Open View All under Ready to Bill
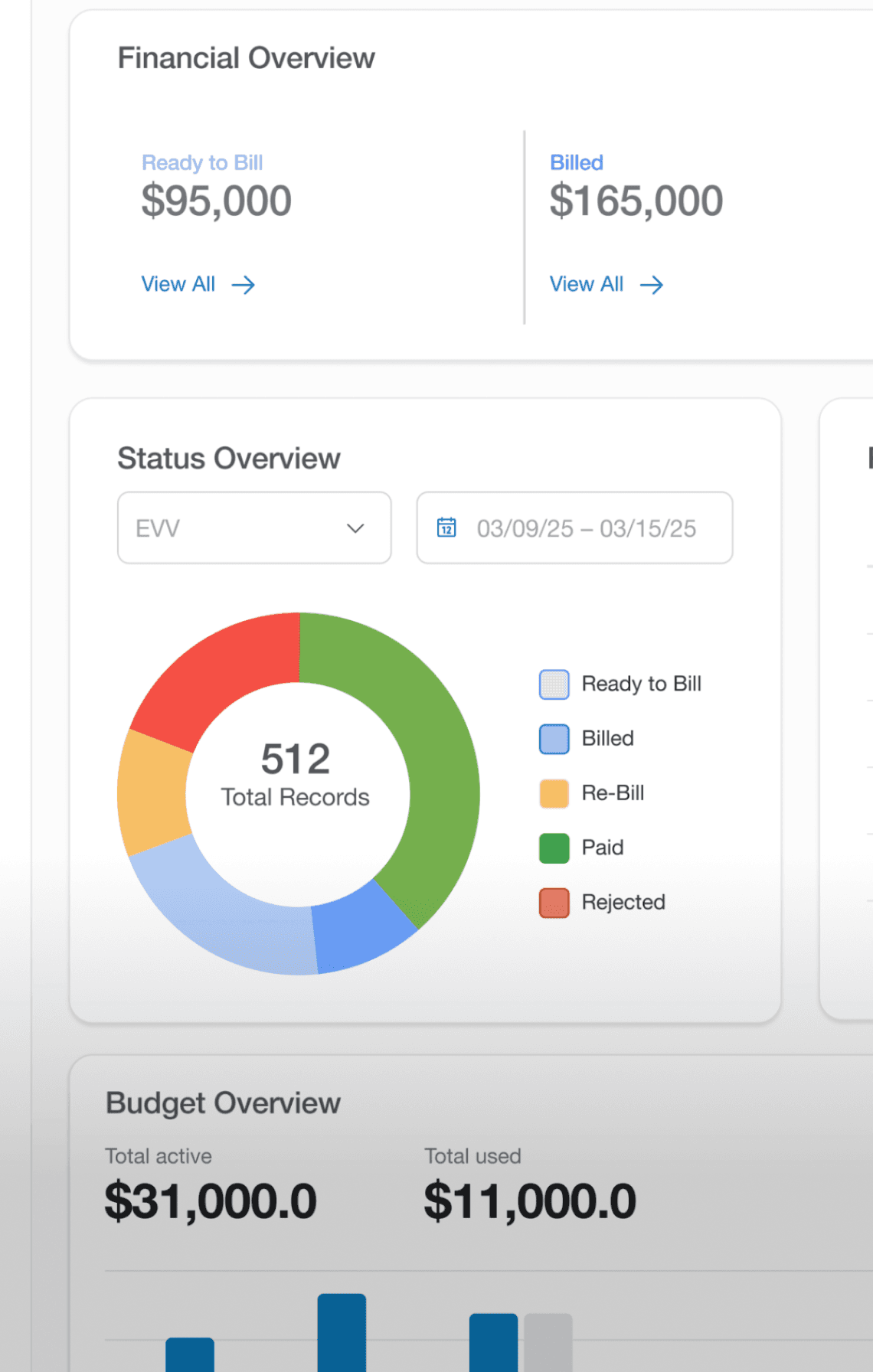 click(198, 285)
